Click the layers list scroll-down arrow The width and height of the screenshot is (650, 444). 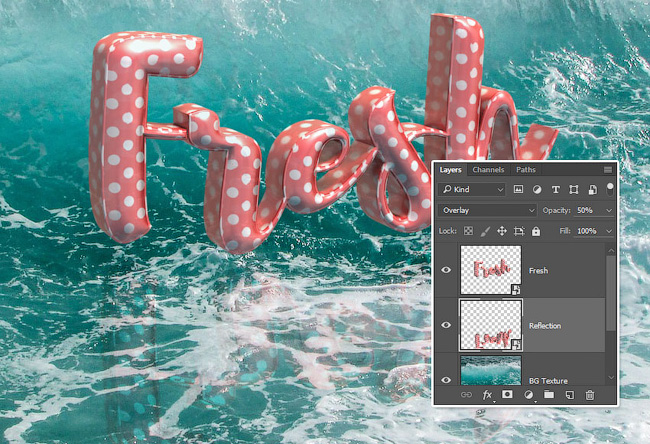coord(611,378)
